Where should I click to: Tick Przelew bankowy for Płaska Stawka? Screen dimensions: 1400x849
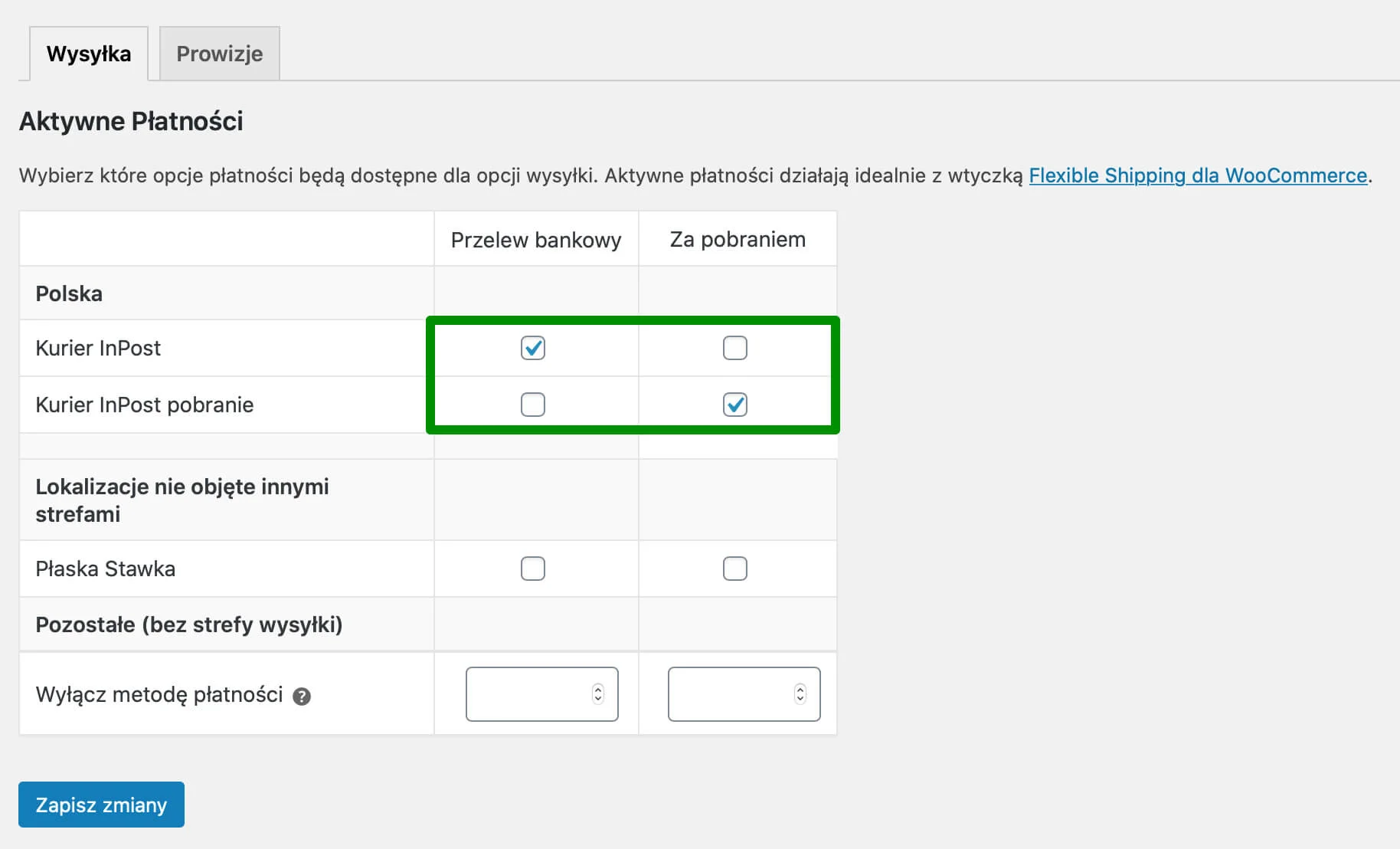(533, 569)
